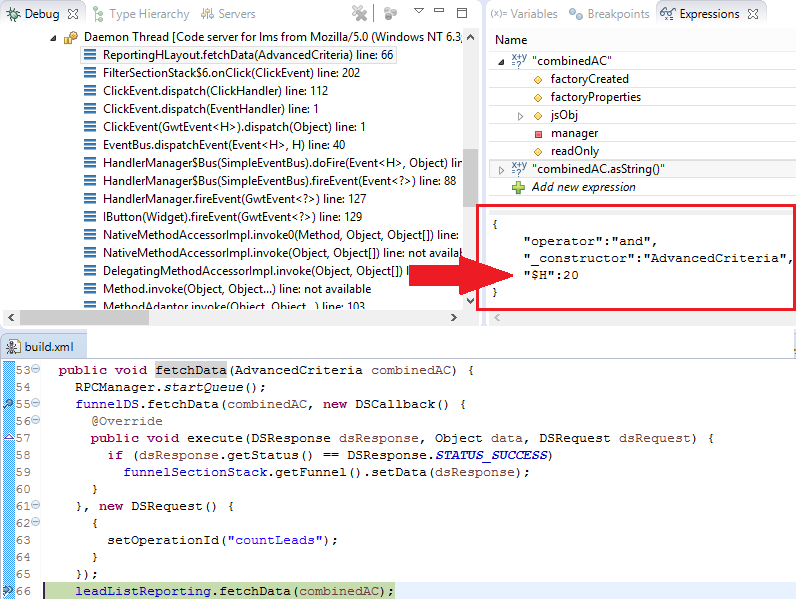Click the instruction pointer marker at line 66
Screen dimensions: 796x599
pos(7,591)
